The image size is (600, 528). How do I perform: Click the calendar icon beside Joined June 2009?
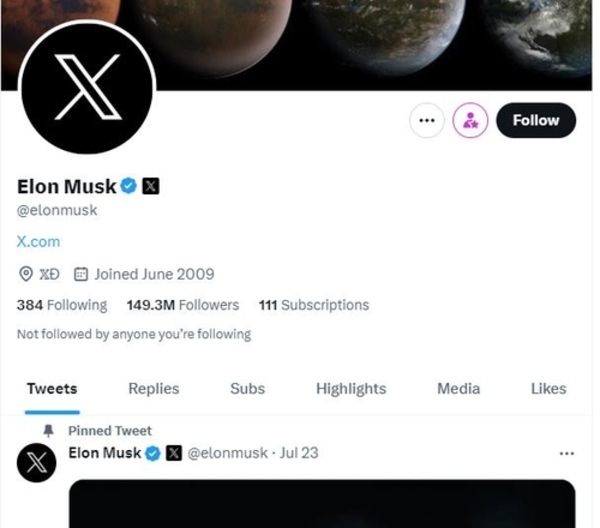pos(82,274)
